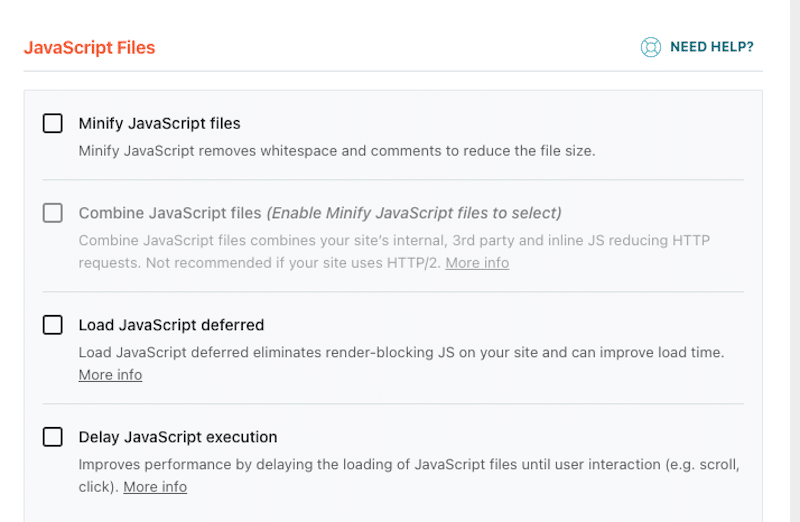Open More info under Delay JavaScript execution
This screenshot has height=522, width=800.
click(x=155, y=487)
